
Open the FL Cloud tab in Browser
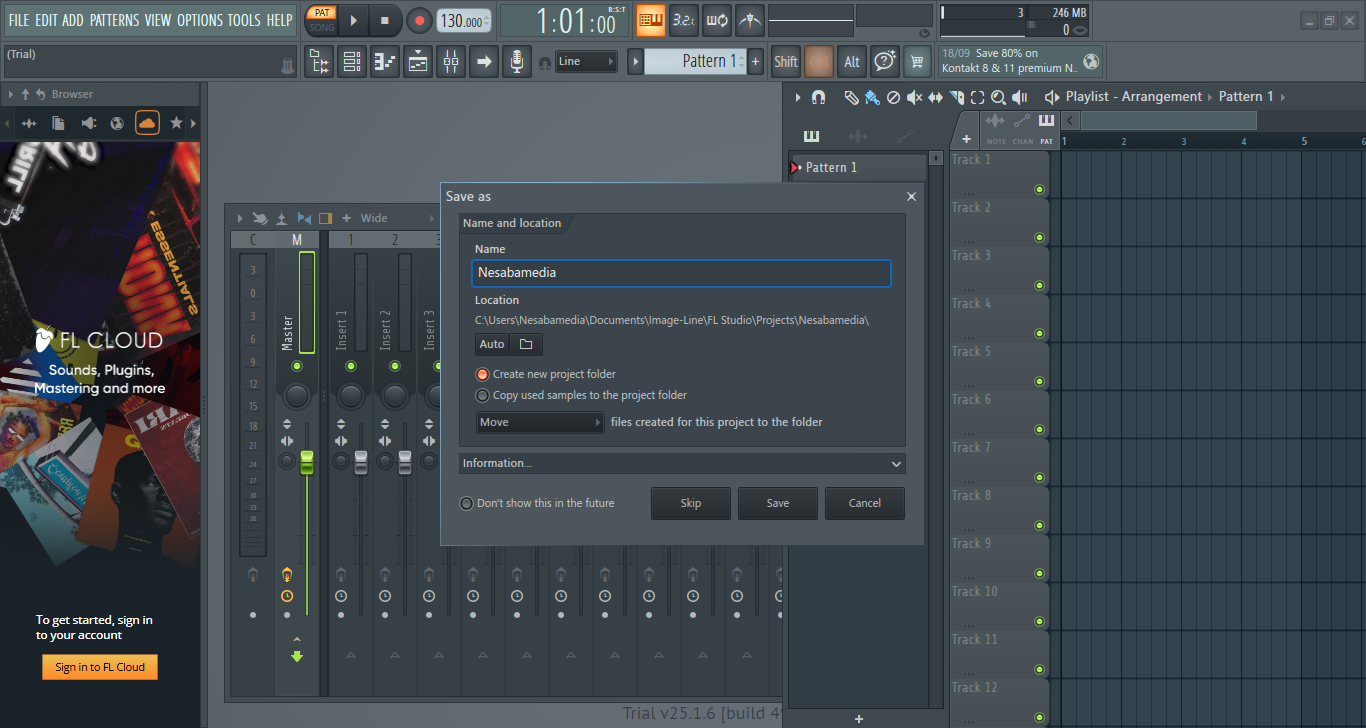[x=147, y=123]
